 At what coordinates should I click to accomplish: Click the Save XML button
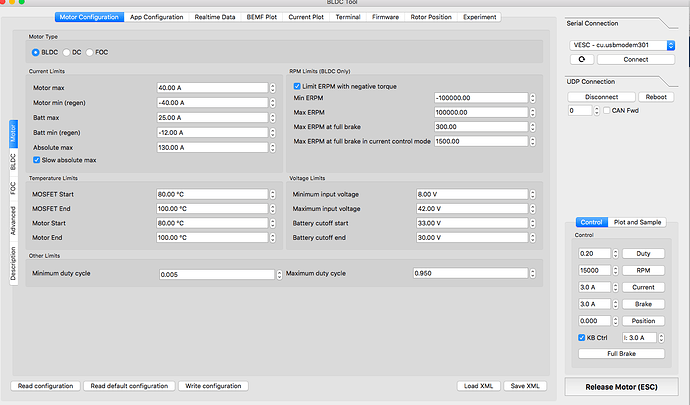525,385
